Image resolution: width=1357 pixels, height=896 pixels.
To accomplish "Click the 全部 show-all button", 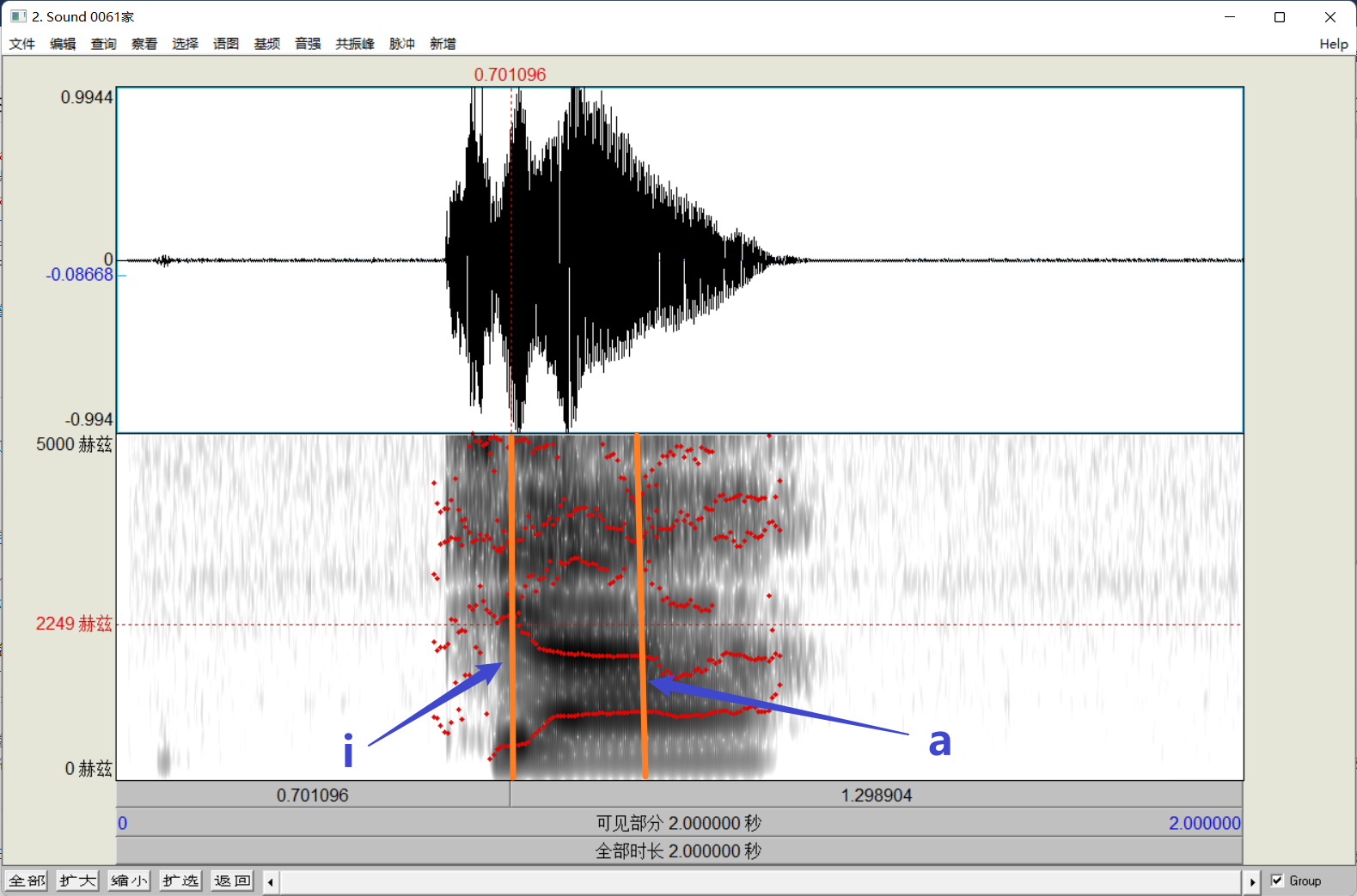I will 27,881.
